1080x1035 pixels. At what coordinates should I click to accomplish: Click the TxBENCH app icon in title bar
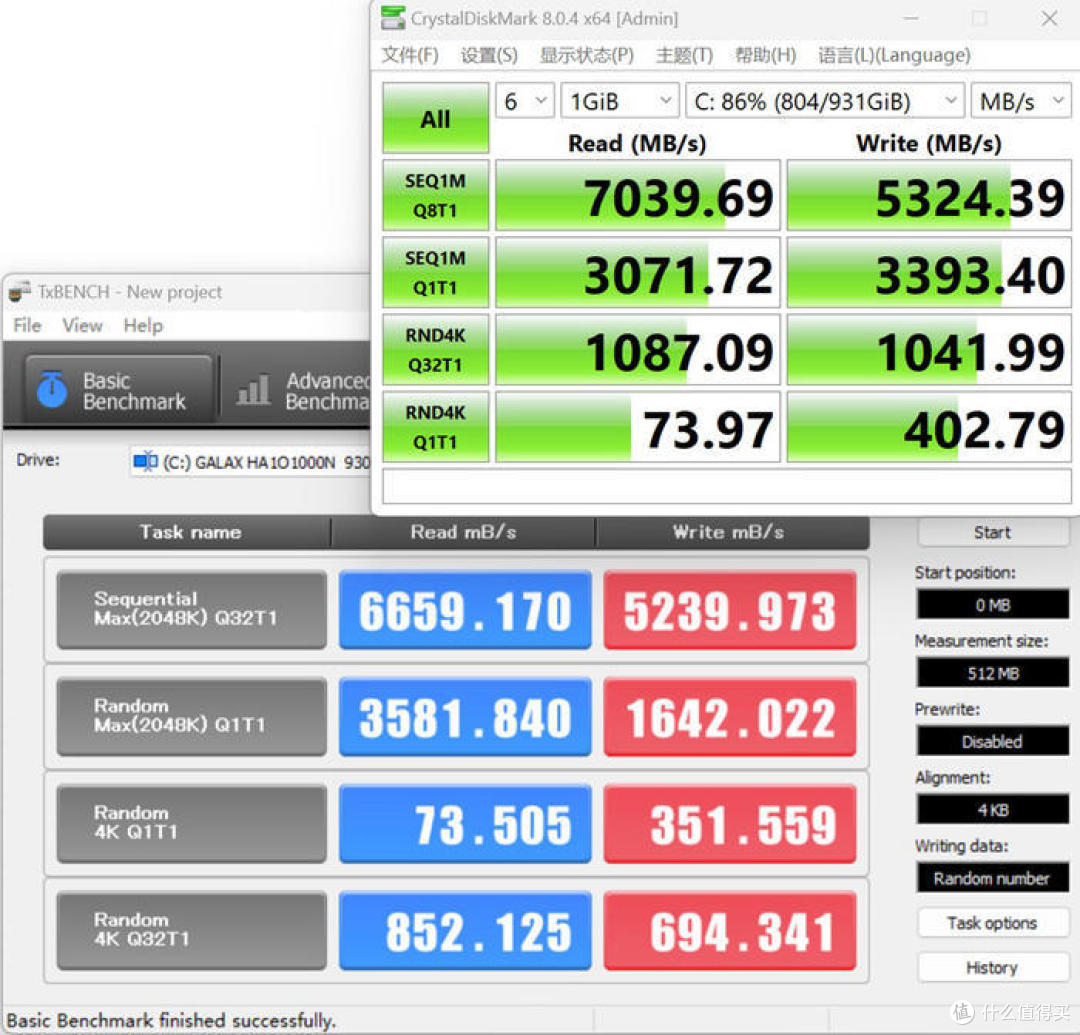point(19,291)
